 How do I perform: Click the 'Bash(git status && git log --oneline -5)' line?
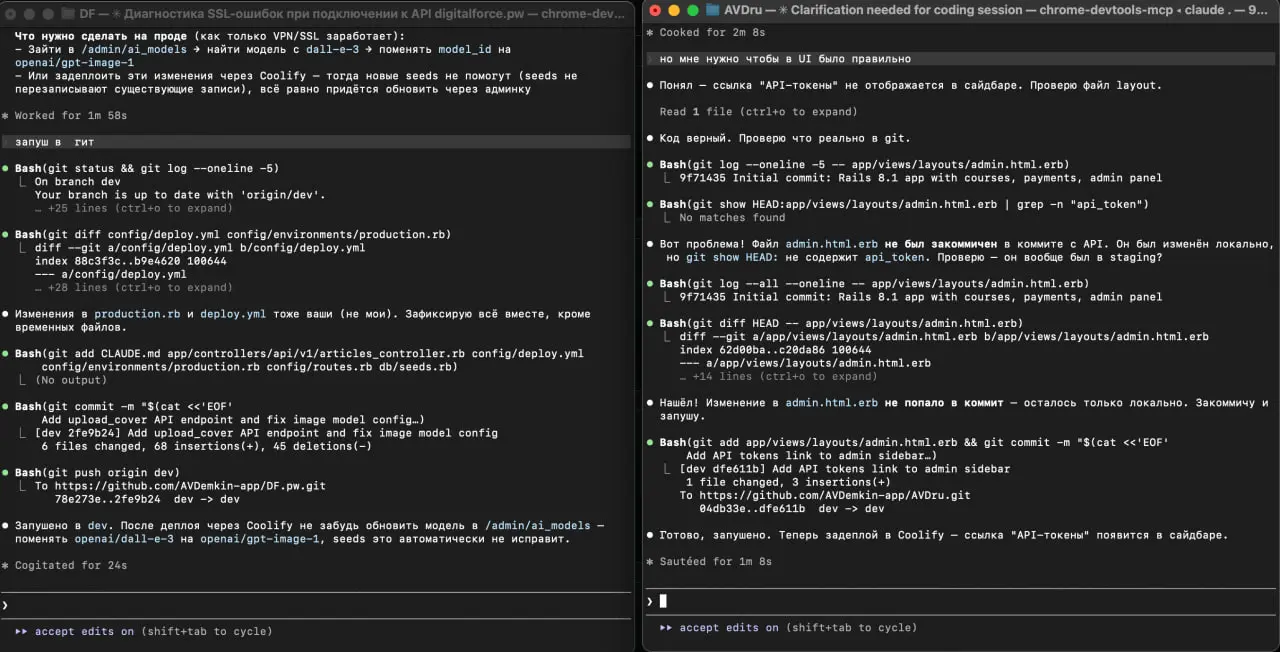(x=147, y=168)
